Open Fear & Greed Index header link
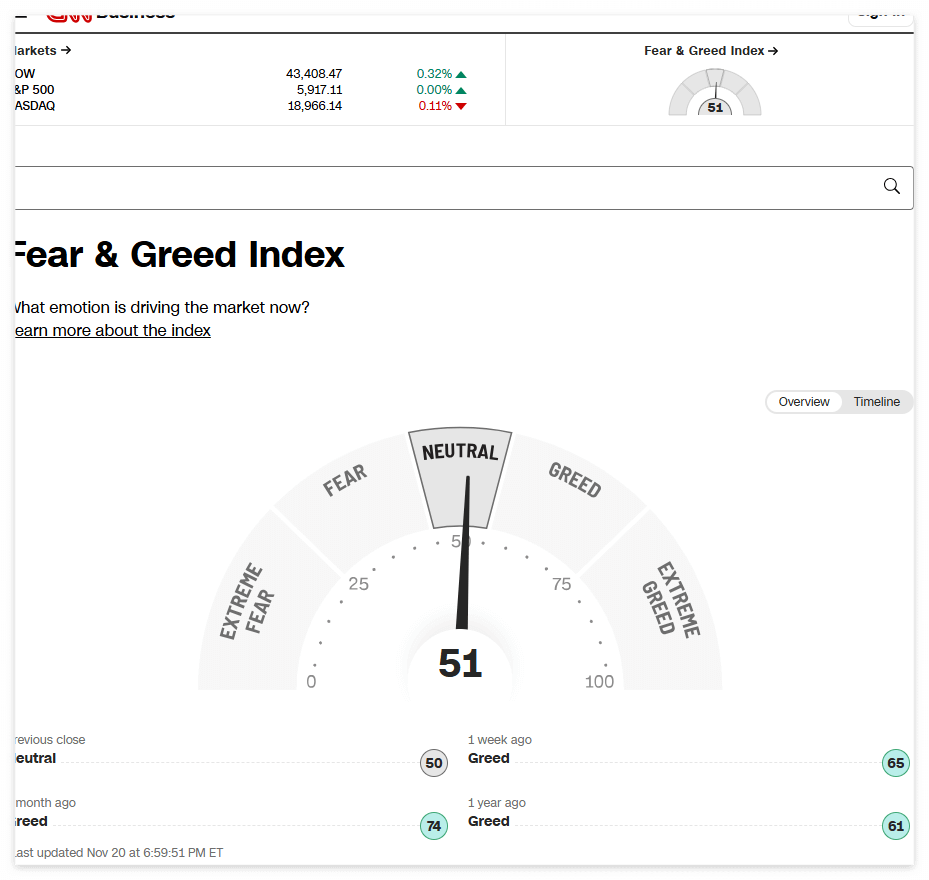929x880 pixels. pos(711,51)
